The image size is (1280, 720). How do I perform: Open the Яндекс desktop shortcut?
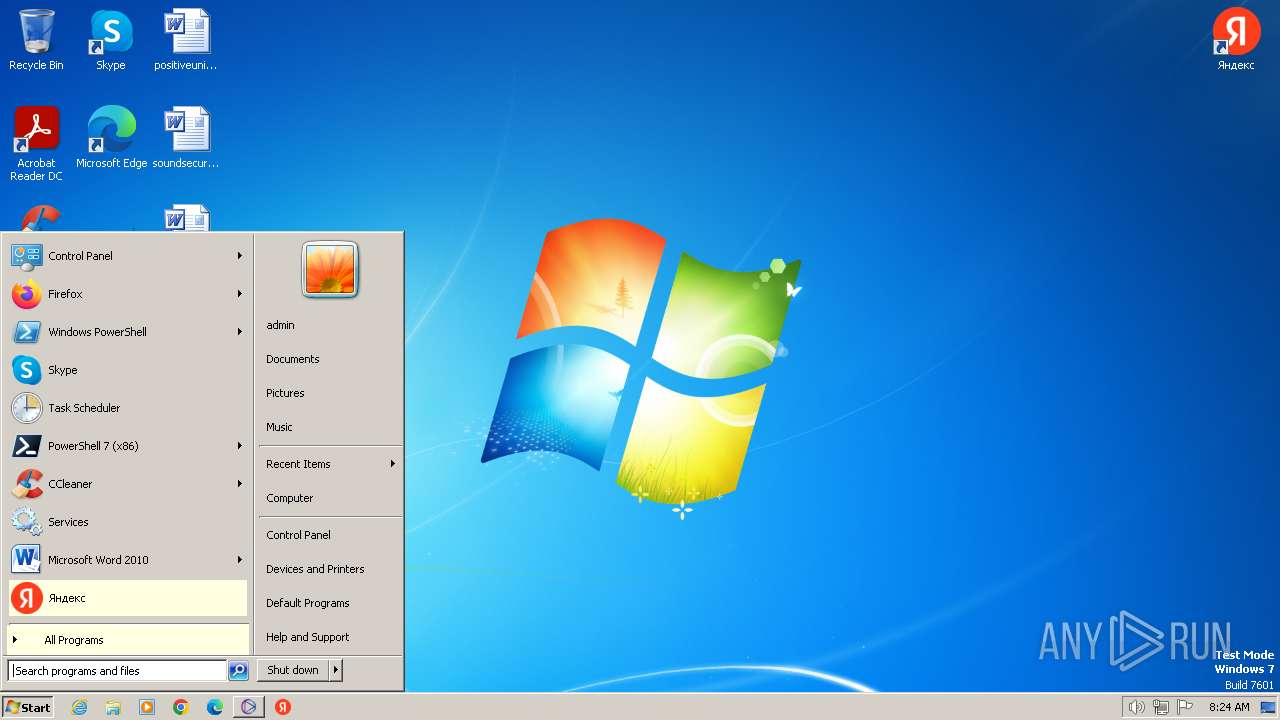(x=1236, y=40)
